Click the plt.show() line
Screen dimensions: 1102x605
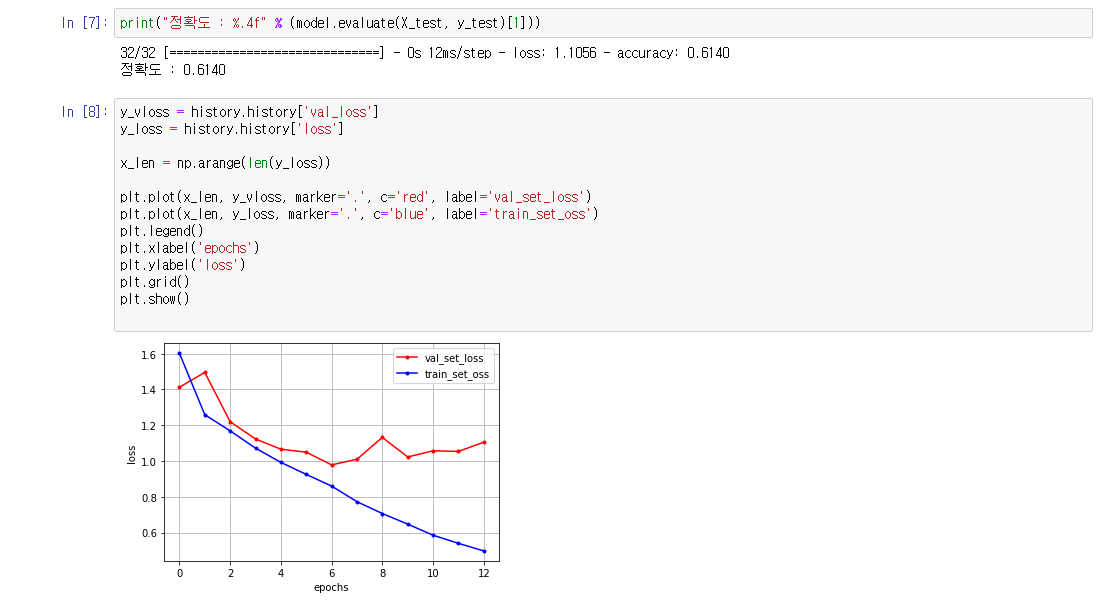point(154,299)
